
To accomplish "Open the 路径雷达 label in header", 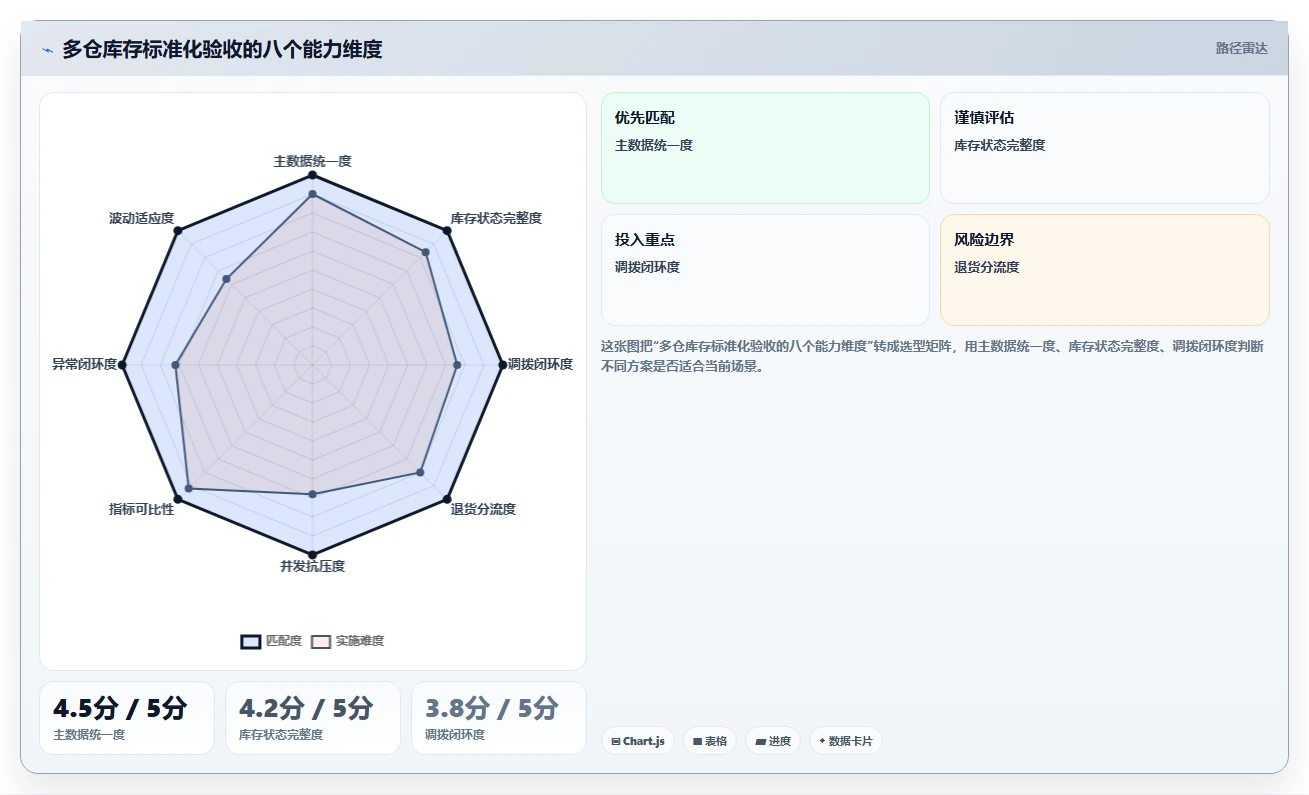I will (x=1242, y=48).
